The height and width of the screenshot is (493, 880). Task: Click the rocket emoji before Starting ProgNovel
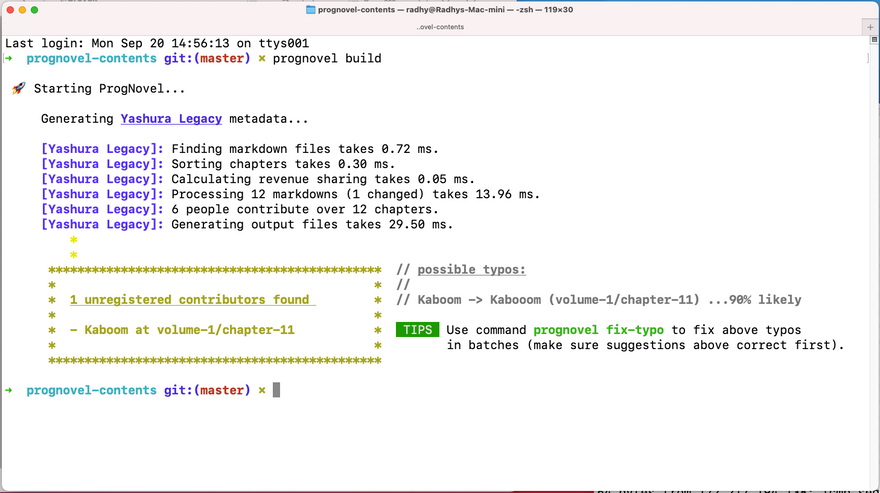coord(18,89)
